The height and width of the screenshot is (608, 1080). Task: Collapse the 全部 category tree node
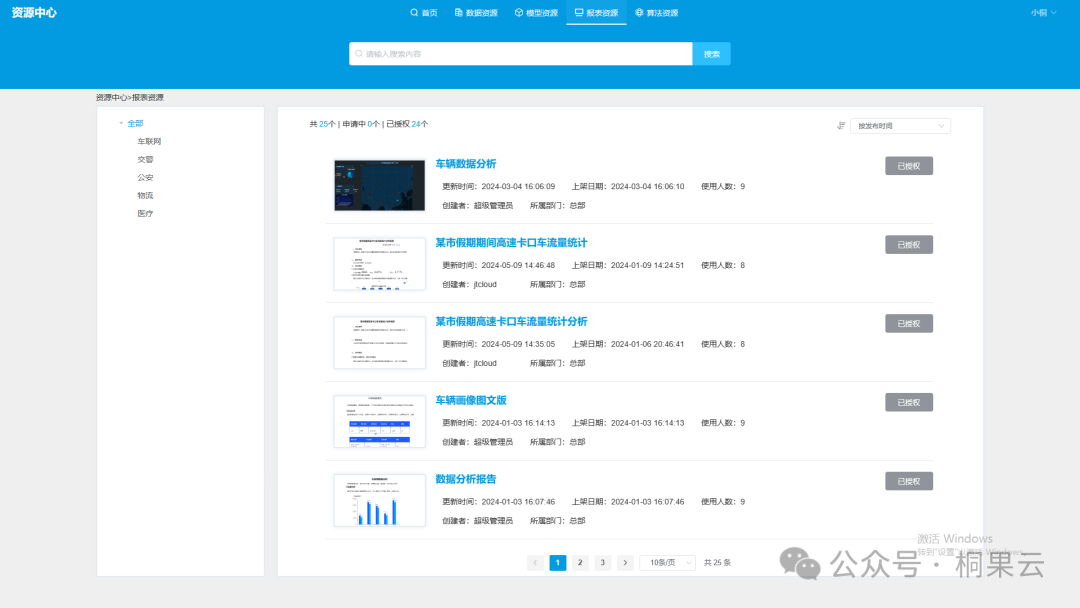(121, 124)
